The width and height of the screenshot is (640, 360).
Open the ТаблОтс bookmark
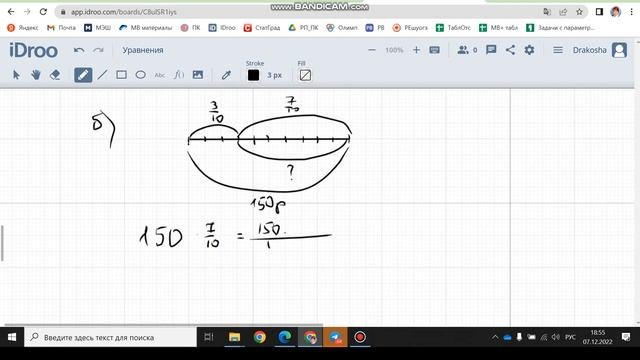pos(453,28)
